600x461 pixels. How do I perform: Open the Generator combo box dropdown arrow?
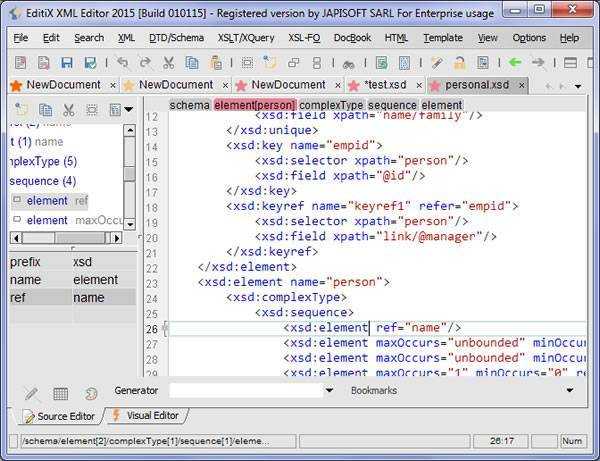click(329, 391)
